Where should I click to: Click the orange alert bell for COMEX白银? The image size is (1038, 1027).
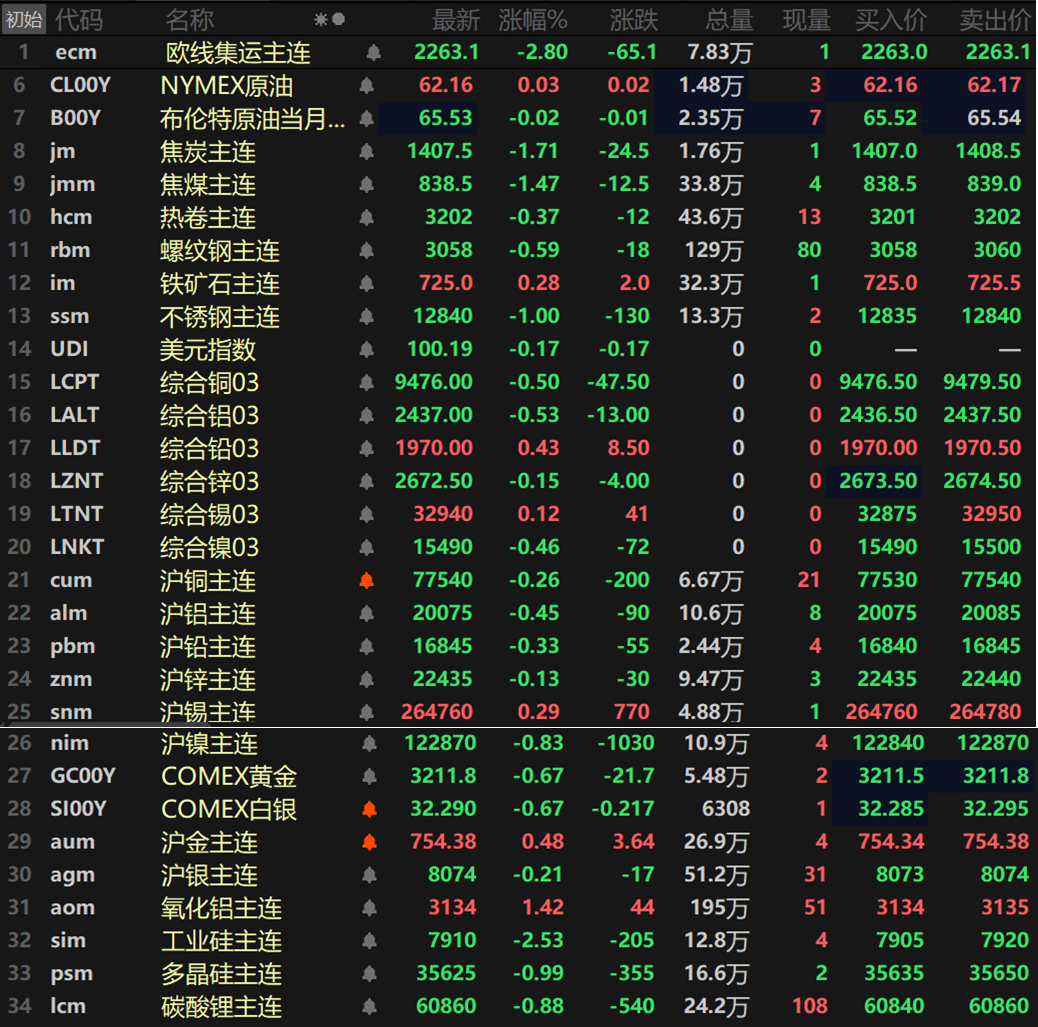[x=369, y=809]
